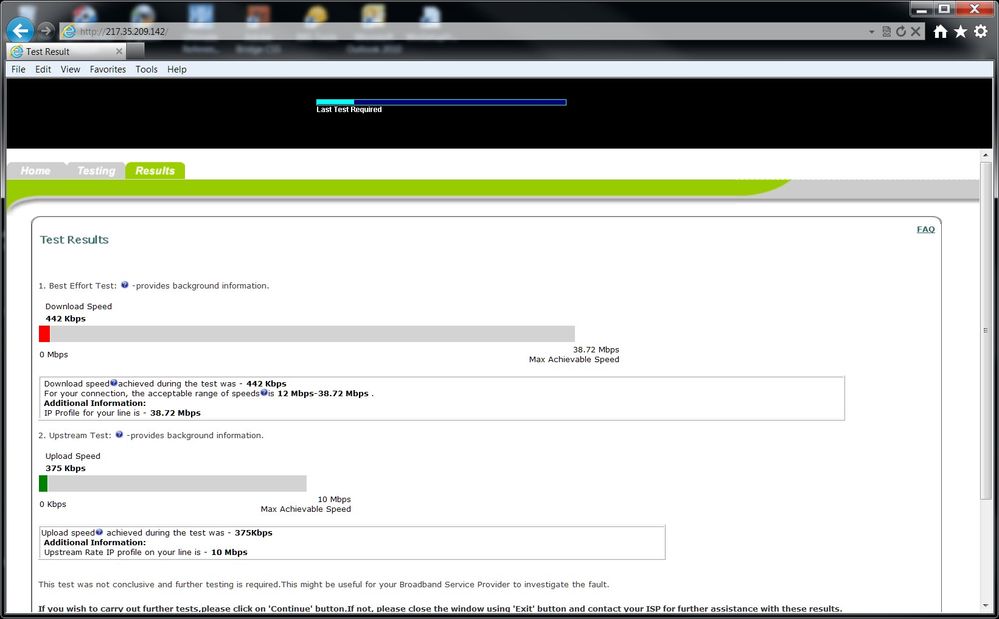Open browser Tools gear icon
Viewport: 999px width, 619px height.
click(x=981, y=31)
